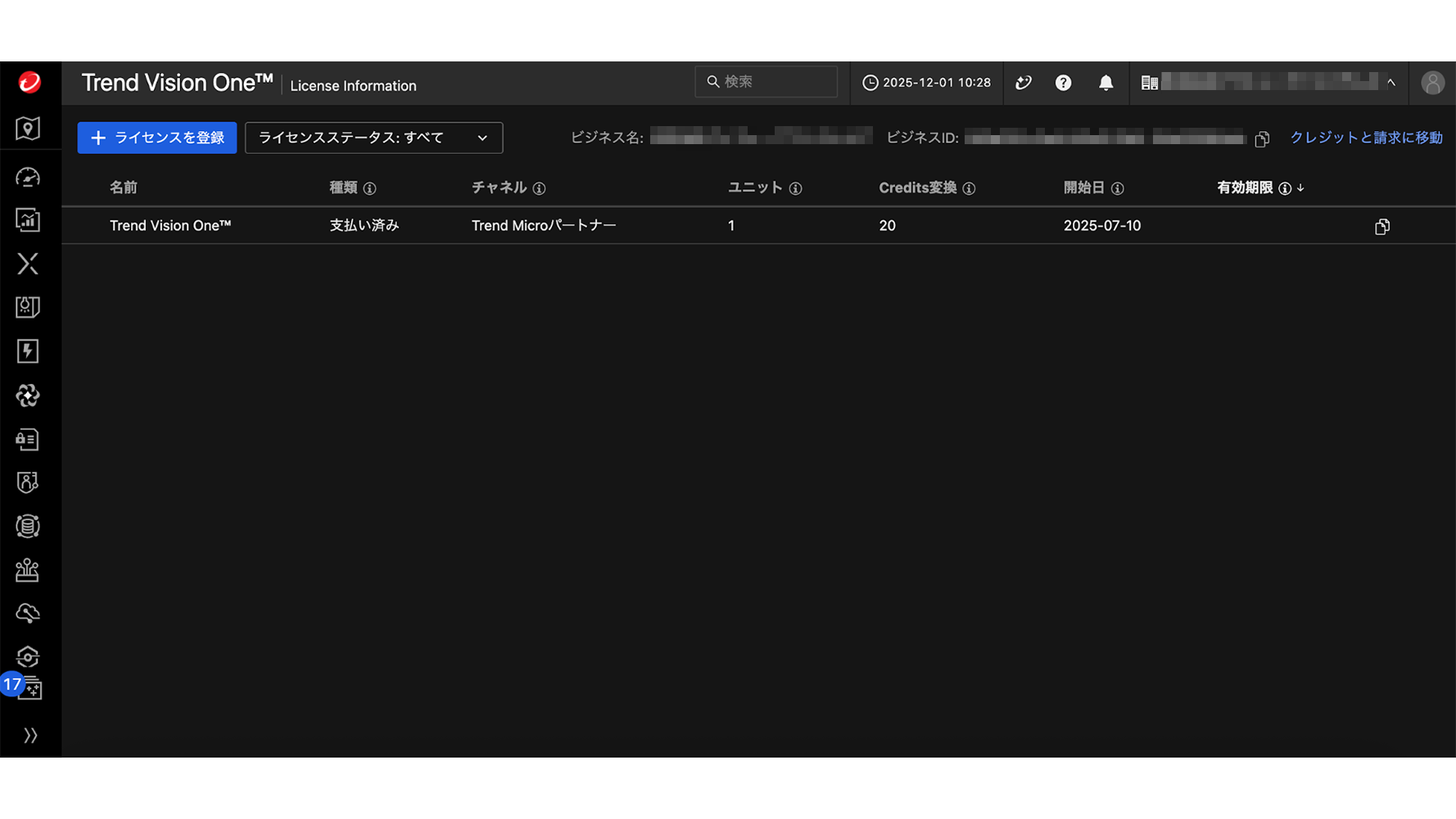Open the user profile avatar
This screenshot has width=1456, height=819.
1432,83
